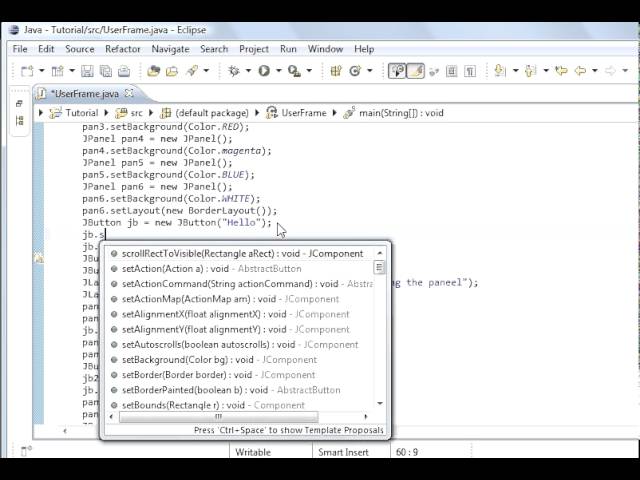Toggle Mark Occurrences highlighter button
This screenshot has width=640, height=480.
[416, 71]
